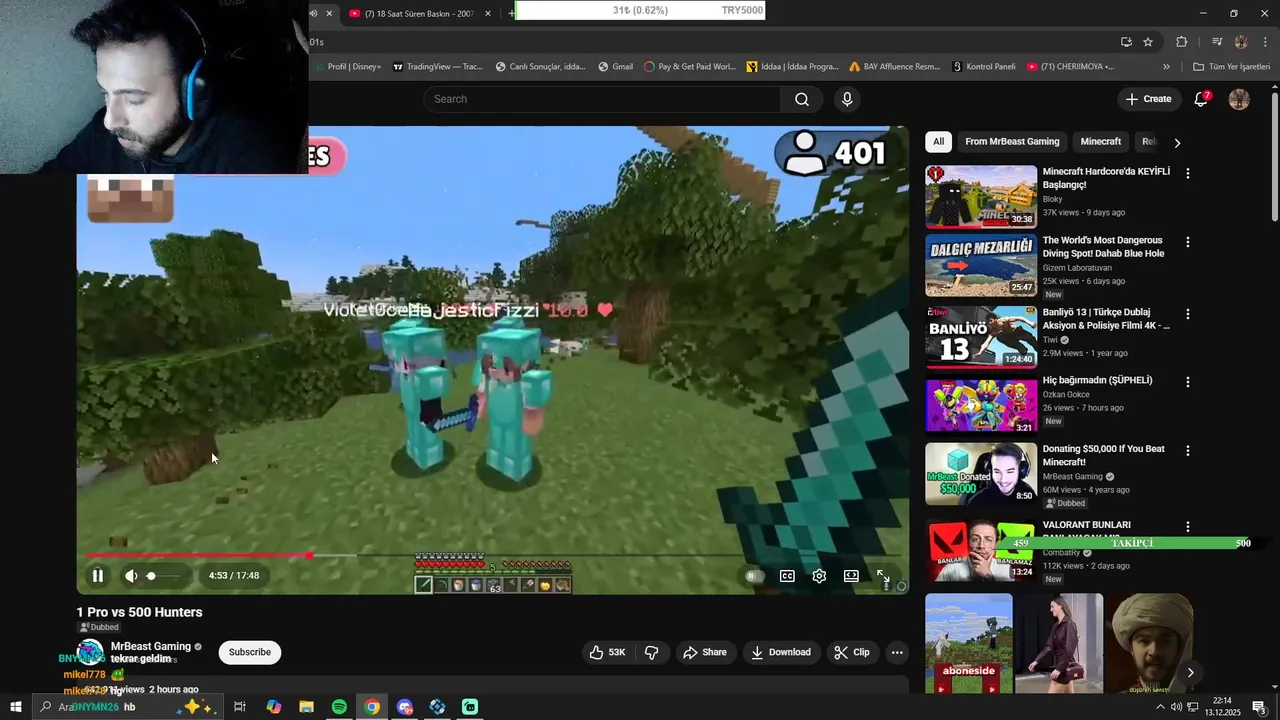Screen dimensions: 1280x720
Task: Open options for Donating $50,000 video
Action: pos(1188,451)
